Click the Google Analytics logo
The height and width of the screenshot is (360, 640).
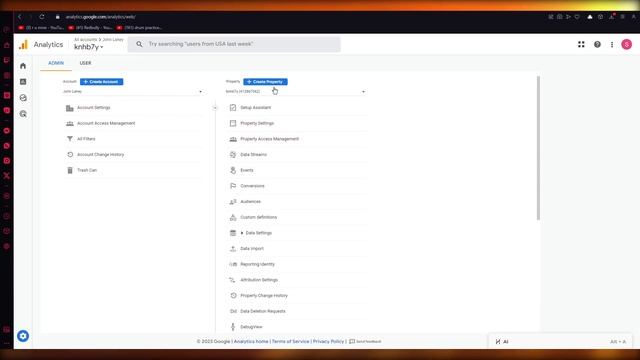(23, 44)
